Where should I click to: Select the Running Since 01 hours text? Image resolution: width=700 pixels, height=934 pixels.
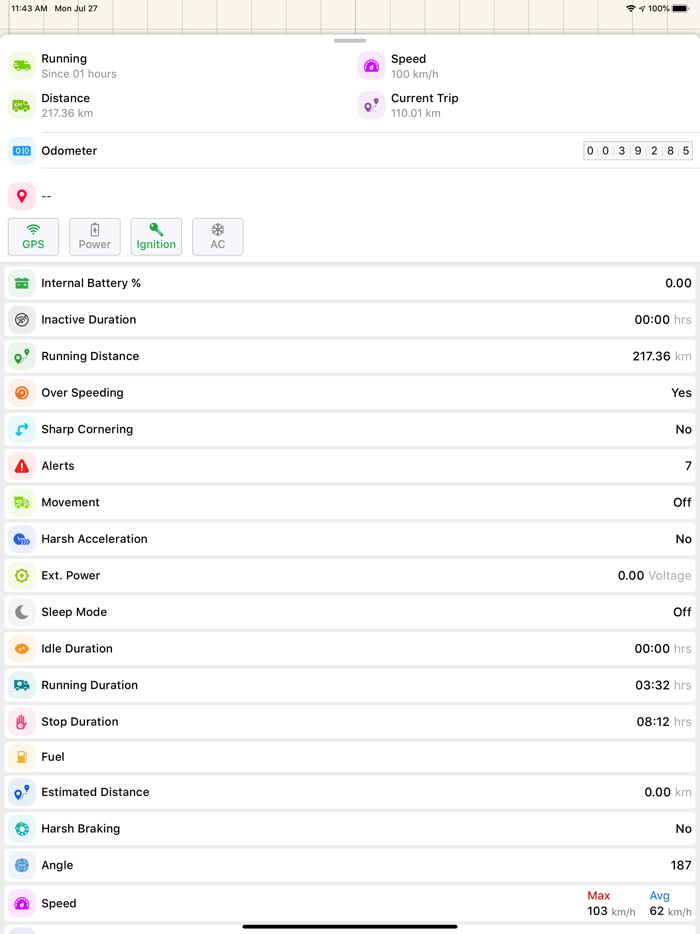click(79, 74)
